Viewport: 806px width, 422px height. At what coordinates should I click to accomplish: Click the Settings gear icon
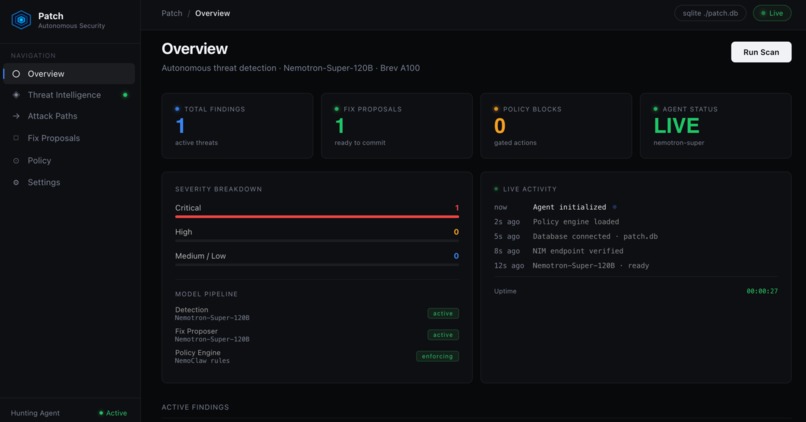tap(16, 182)
